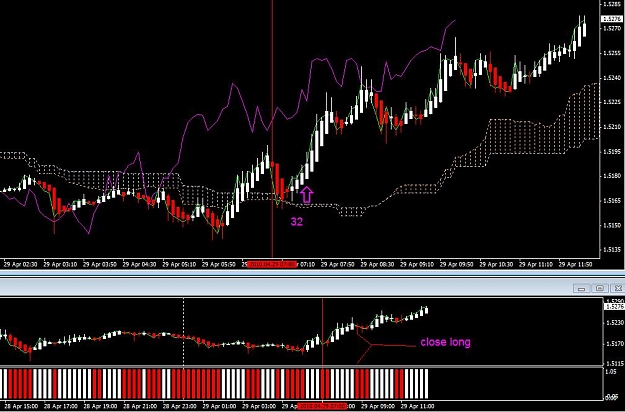Click the 1.5225 price level on upper scale
This screenshot has width=625, height=412.
[610, 102]
